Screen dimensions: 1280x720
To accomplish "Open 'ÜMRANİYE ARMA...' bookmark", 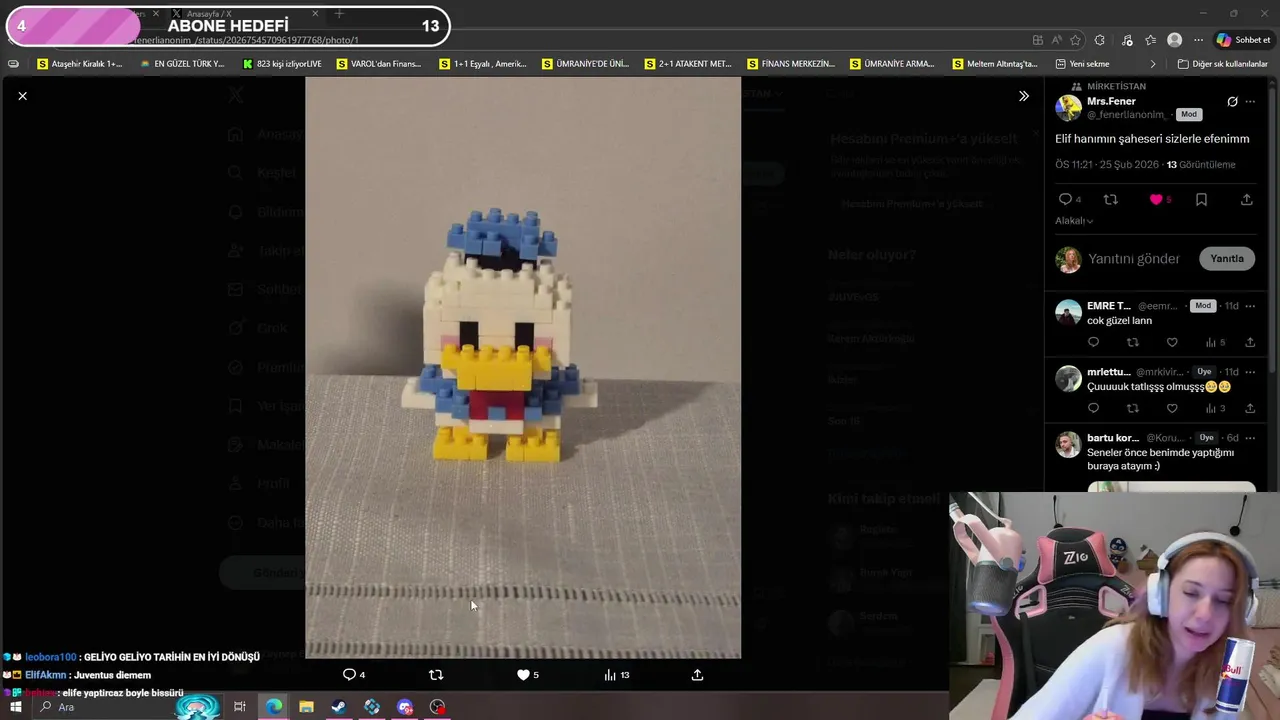I will (x=892, y=64).
